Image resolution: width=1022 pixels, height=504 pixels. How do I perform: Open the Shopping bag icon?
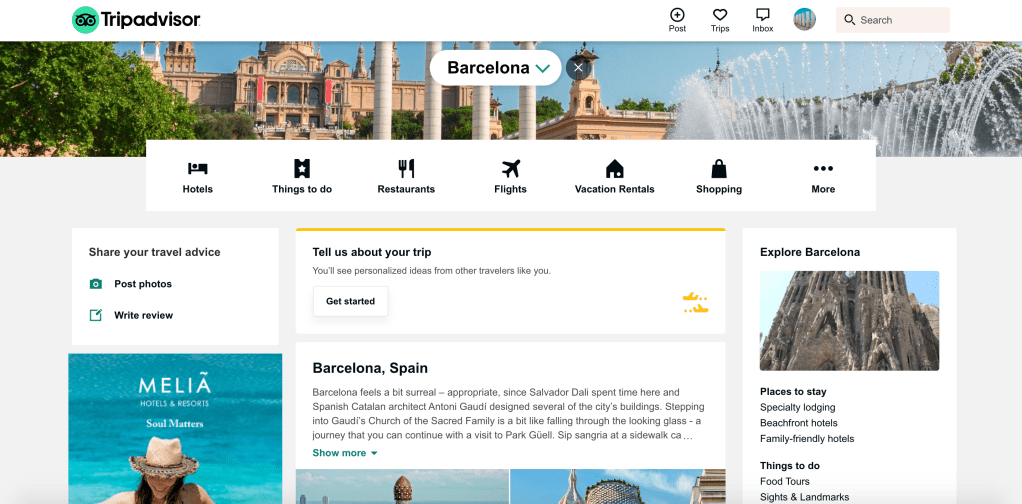(x=719, y=168)
